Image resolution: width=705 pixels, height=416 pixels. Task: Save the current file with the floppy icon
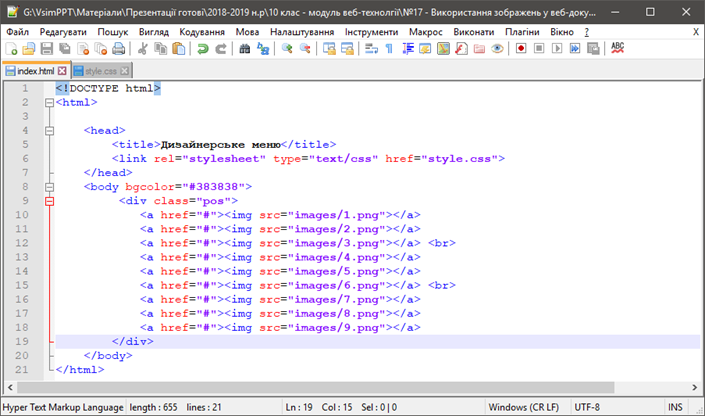click(47, 49)
